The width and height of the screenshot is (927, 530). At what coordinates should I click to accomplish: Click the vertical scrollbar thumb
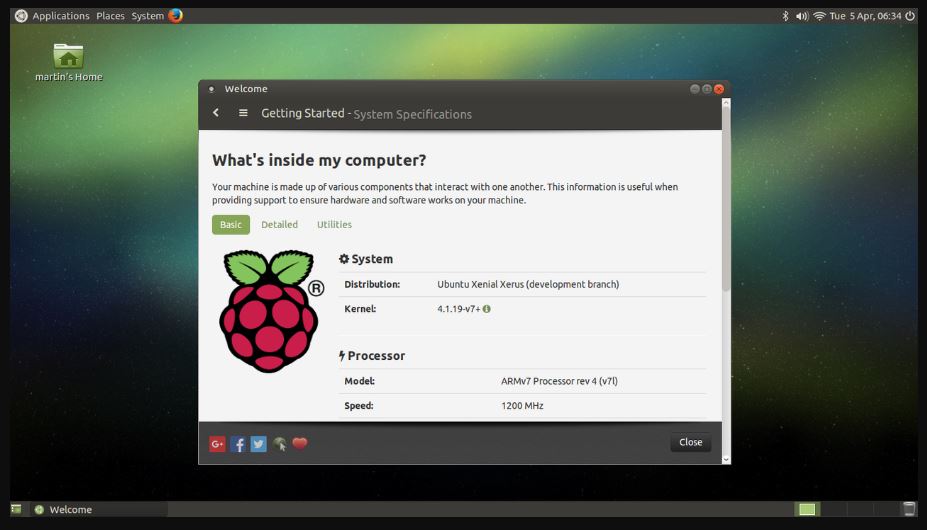coord(726,197)
